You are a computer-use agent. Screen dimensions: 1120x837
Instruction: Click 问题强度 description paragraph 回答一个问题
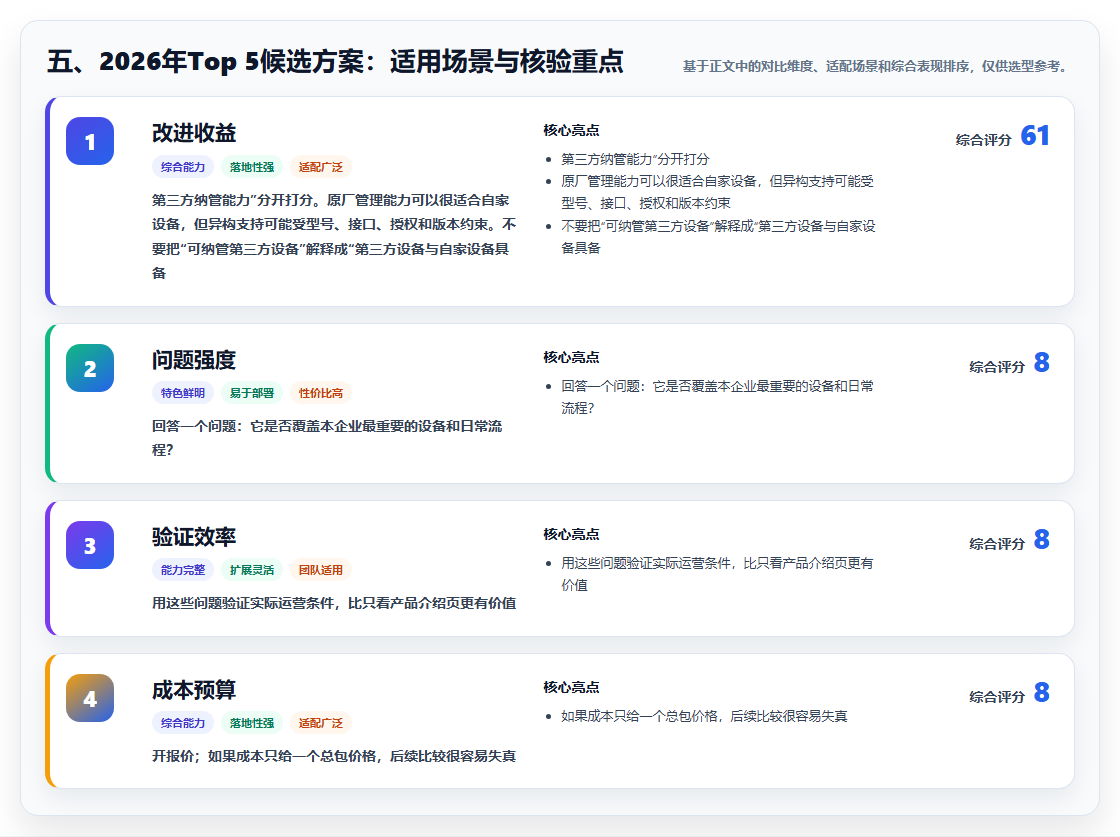[x=327, y=438]
